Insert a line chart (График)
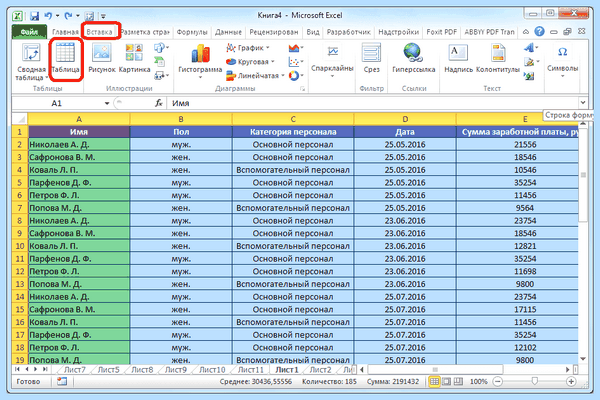Screen dimensions: 600x400 (248, 48)
